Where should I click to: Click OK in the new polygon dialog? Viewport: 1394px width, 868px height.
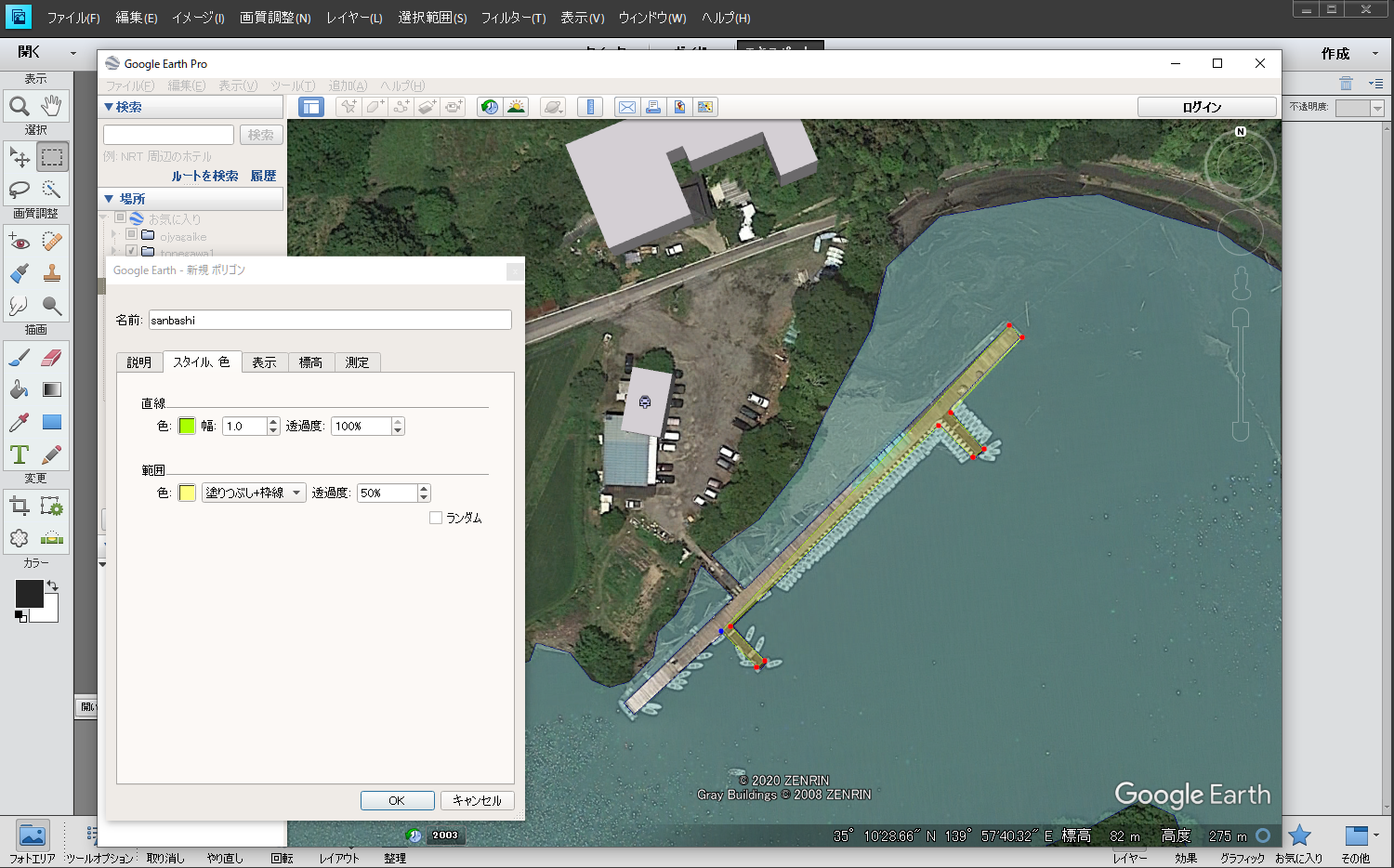(x=397, y=800)
